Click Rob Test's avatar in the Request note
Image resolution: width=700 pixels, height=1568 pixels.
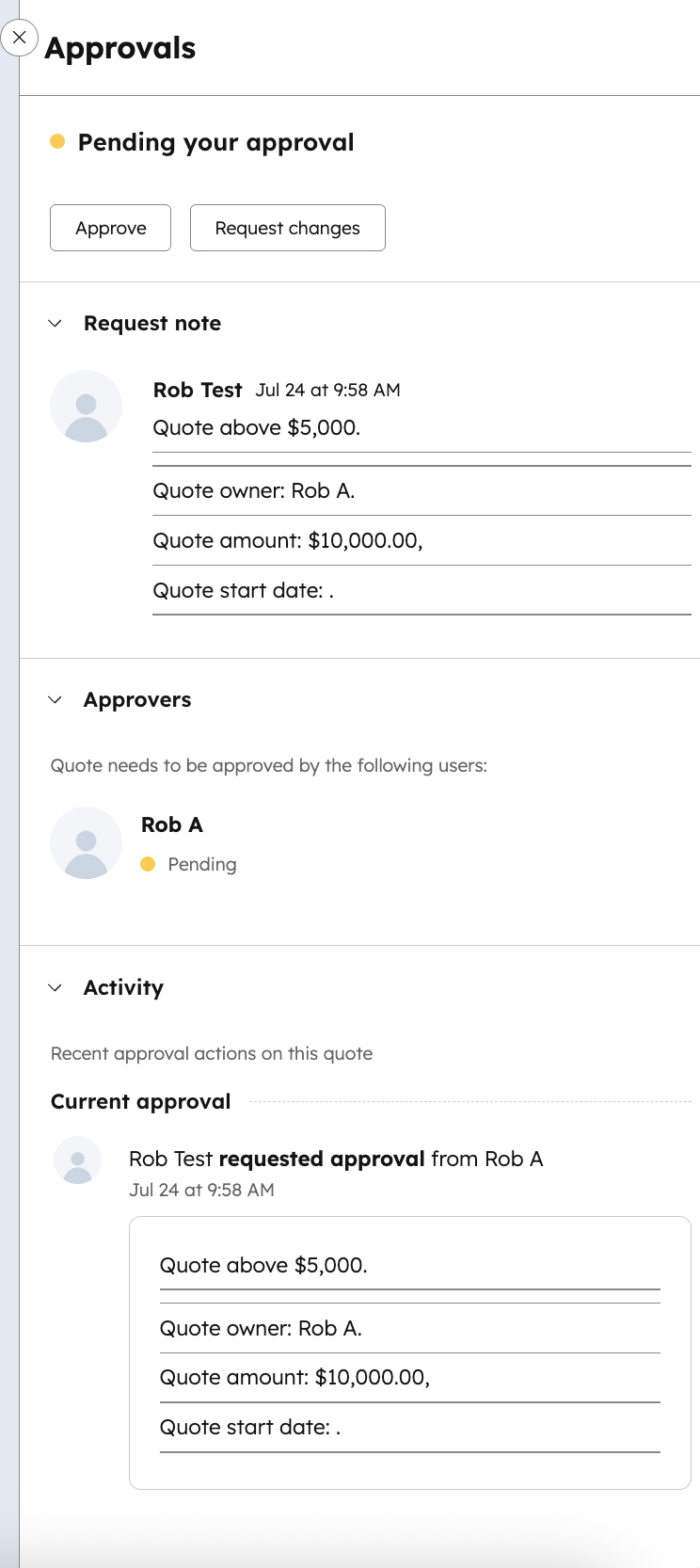pyautogui.click(x=86, y=406)
